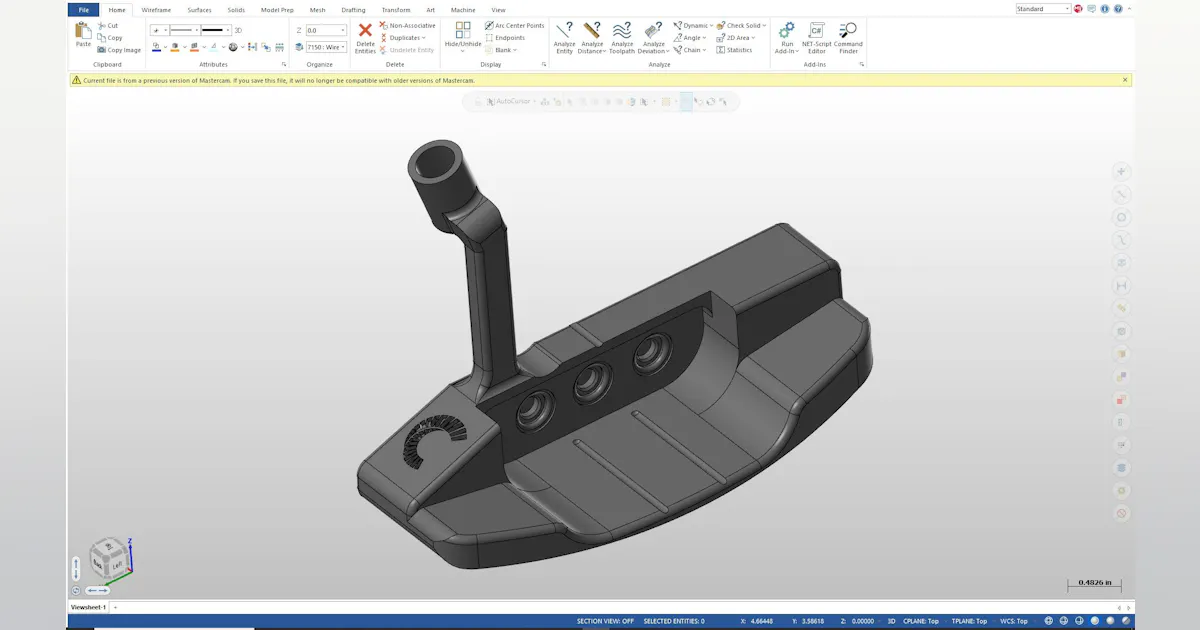Click the globe material attribute icon
Viewport: 1200px width, 630px height.
coord(232,47)
